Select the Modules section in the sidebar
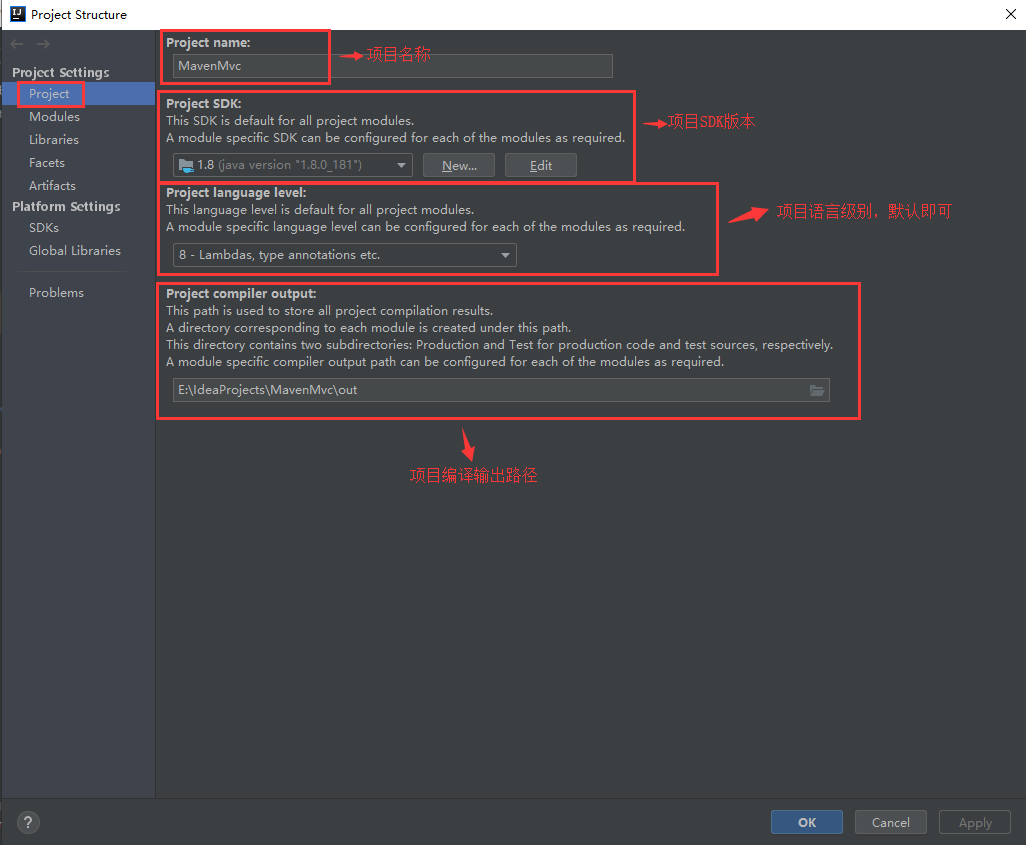 54,116
